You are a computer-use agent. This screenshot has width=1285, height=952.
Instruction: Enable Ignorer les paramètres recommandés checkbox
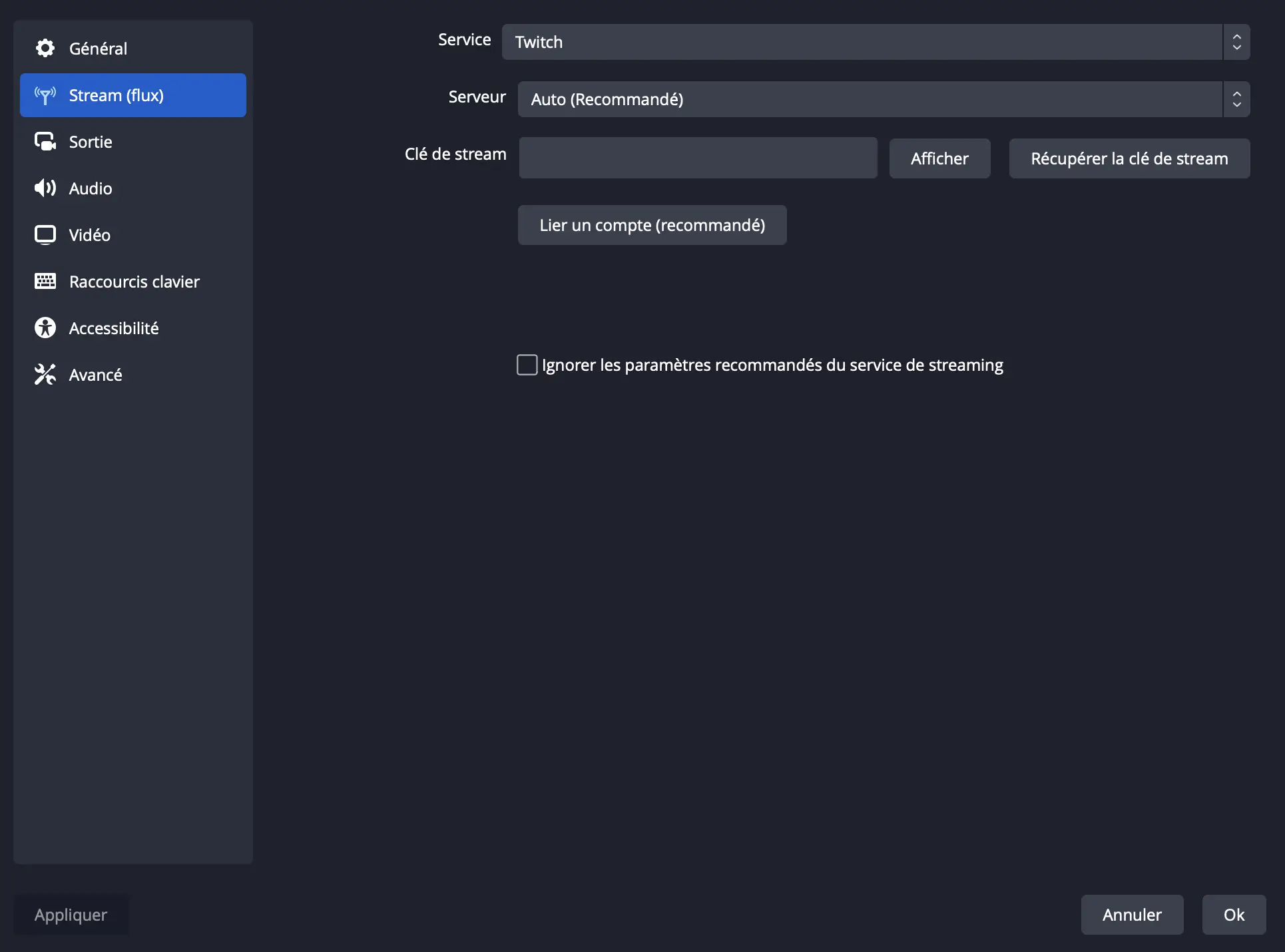point(527,364)
